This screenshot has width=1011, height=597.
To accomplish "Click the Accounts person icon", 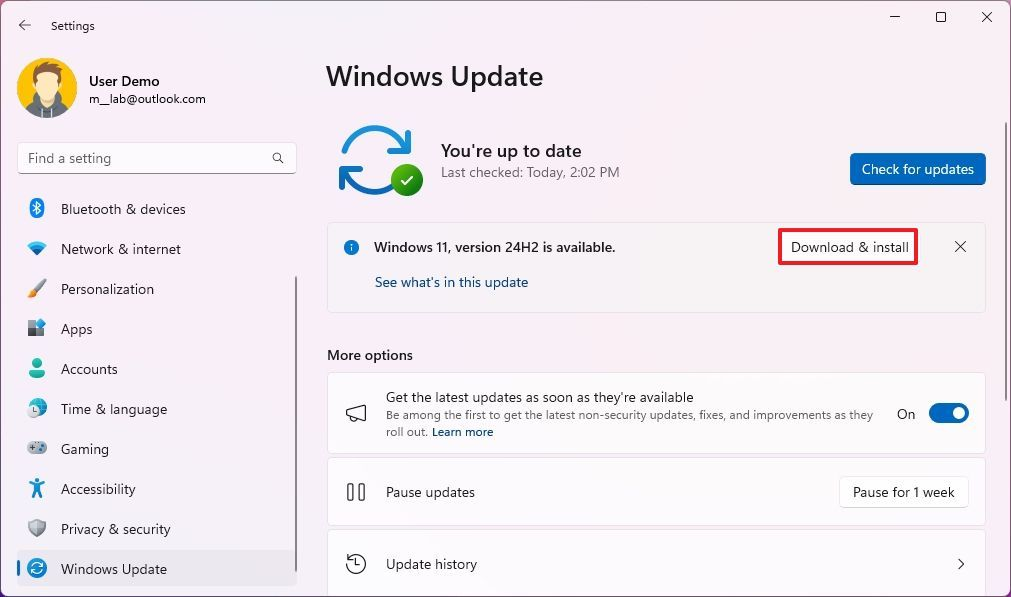I will [x=37, y=368].
